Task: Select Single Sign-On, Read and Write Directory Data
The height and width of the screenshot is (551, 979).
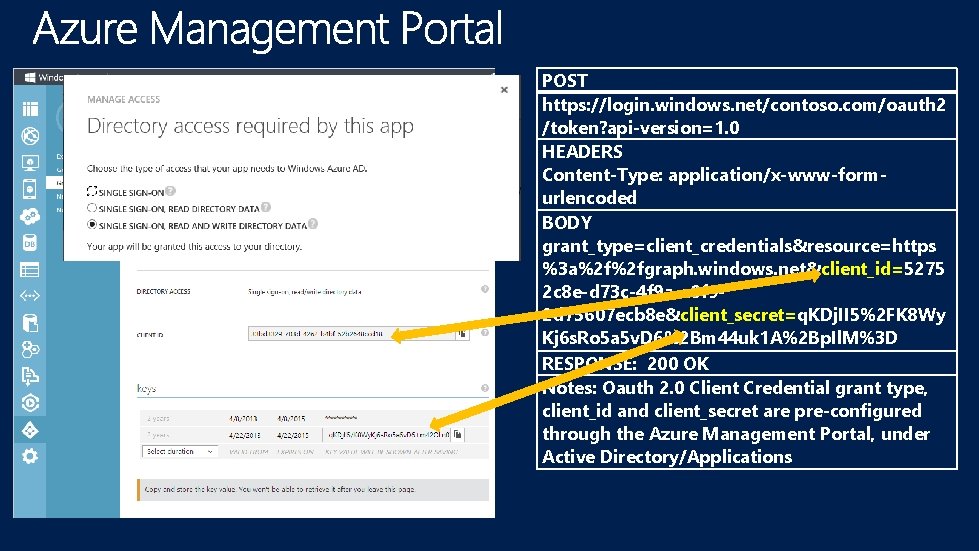Action: point(92,224)
